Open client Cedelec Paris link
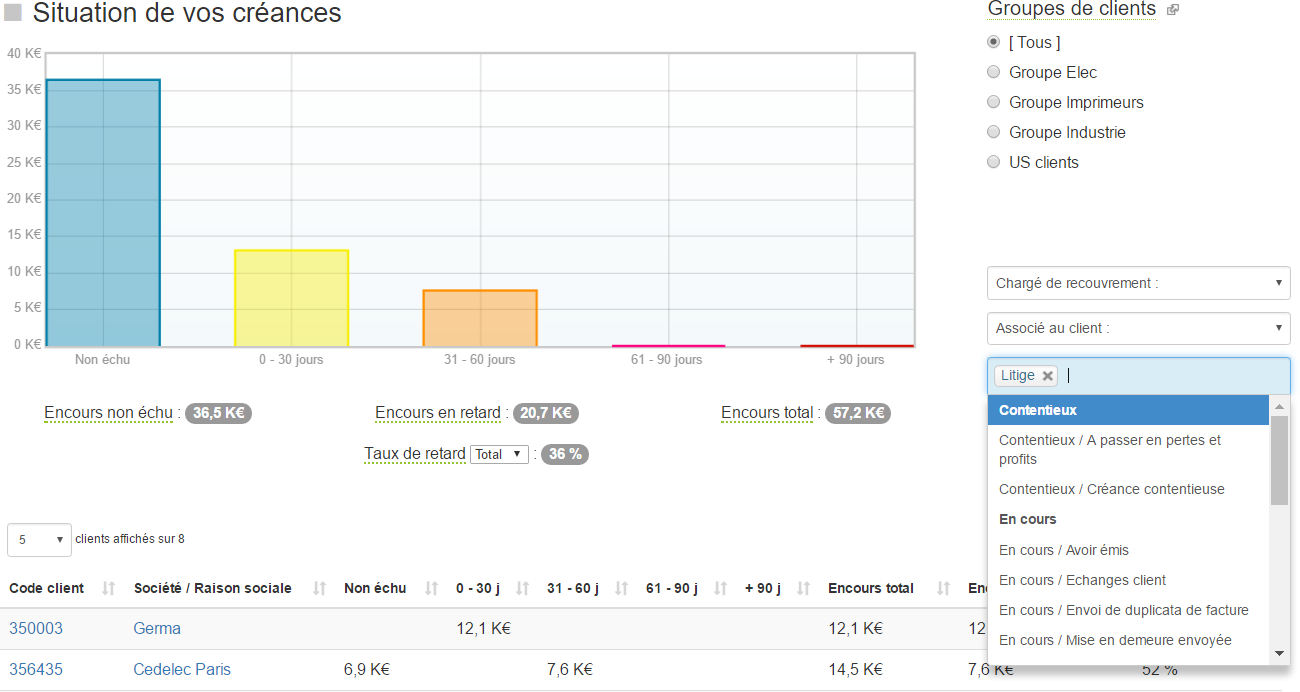This screenshot has height=692, width=1300. coord(182,669)
